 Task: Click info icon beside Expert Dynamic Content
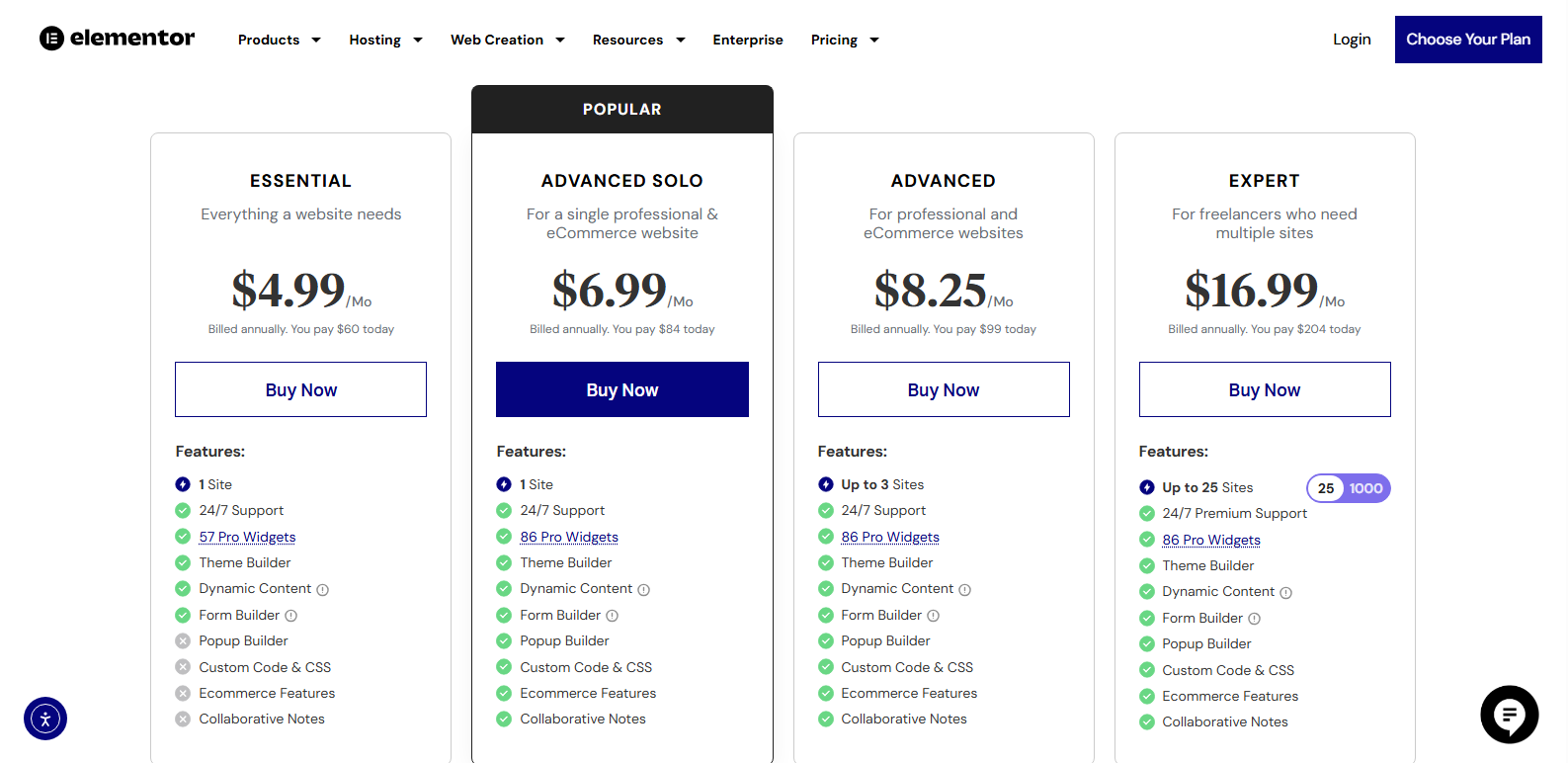pyautogui.click(x=1285, y=593)
